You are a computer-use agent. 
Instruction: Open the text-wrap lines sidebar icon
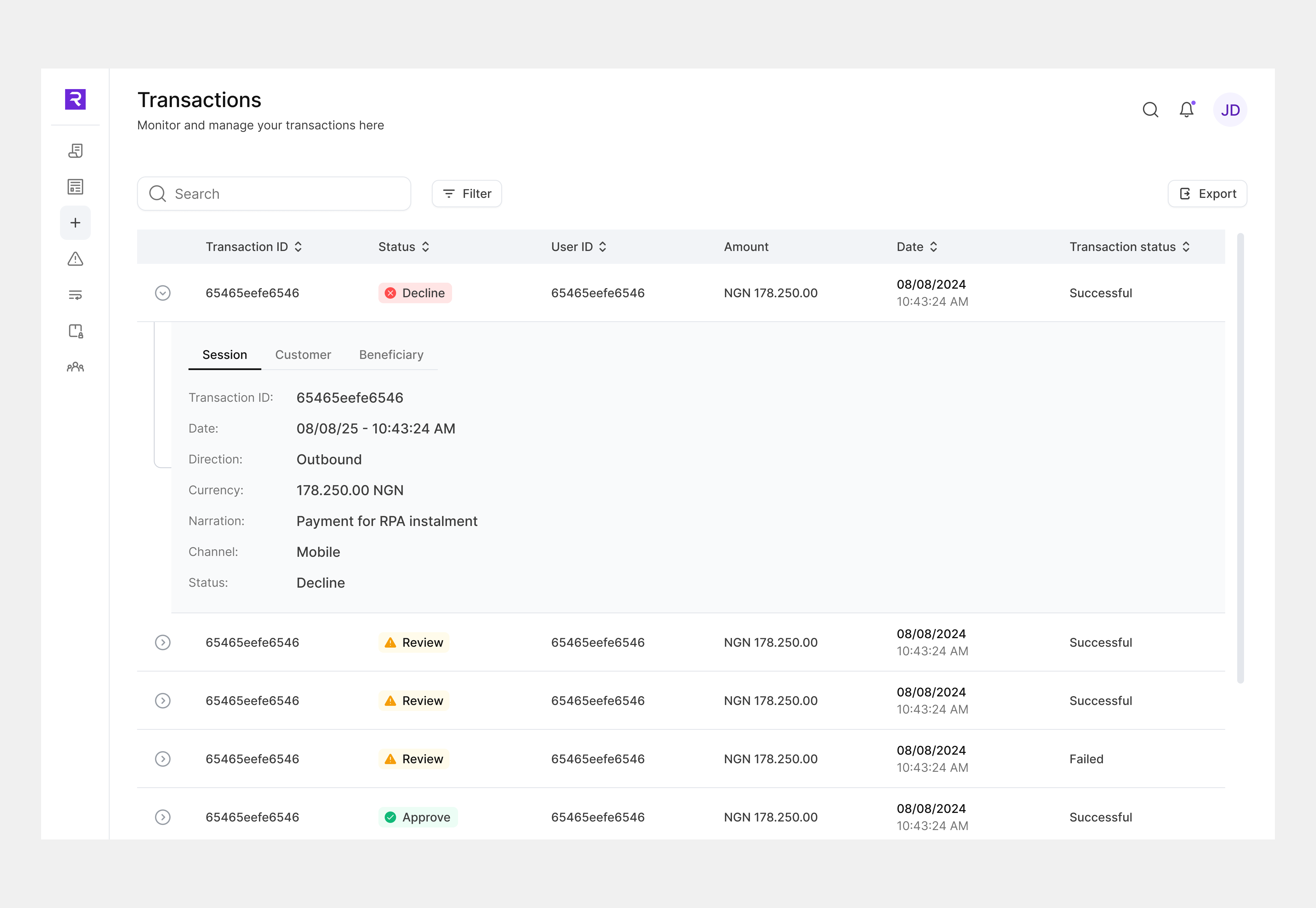click(x=75, y=295)
